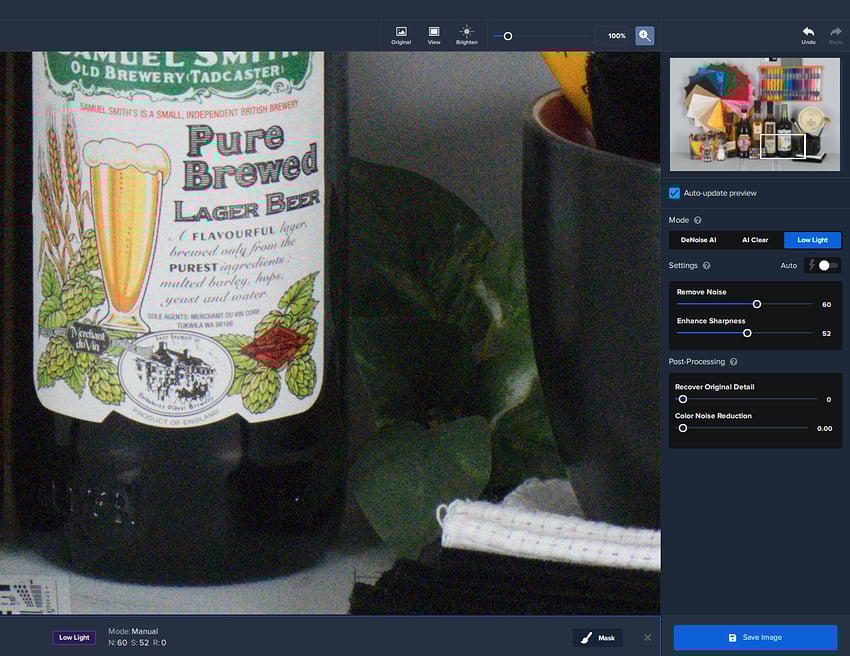
Task: Click the navigator preview thumbnail
Action: (755, 114)
